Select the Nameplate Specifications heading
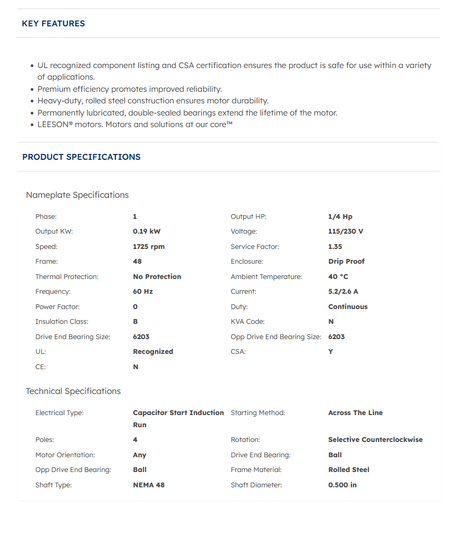The image size is (460, 539). pyautogui.click(x=77, y=195)
